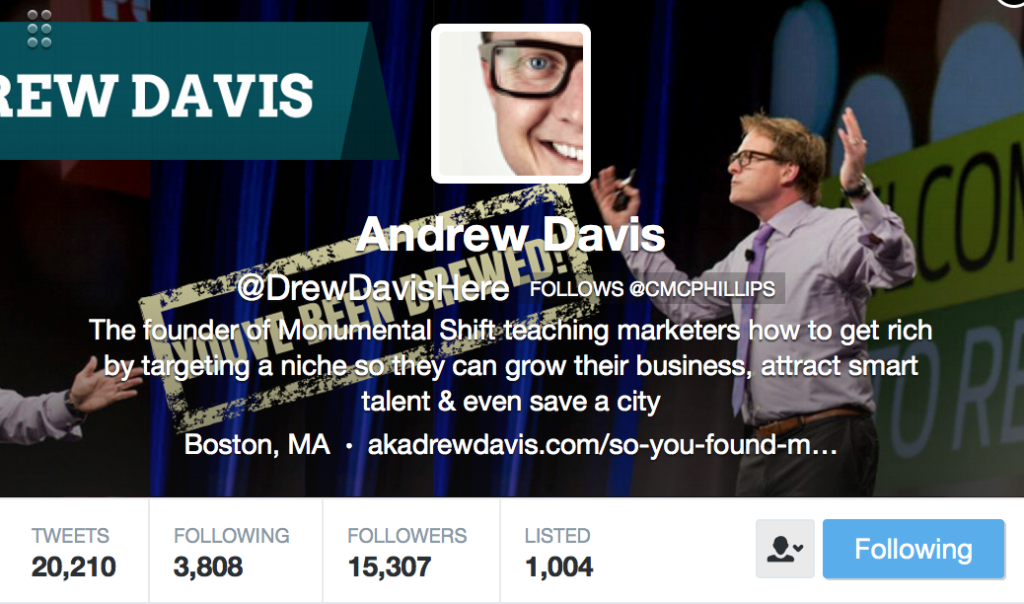Viewport: 1024px width, 604px height.
Task: Click the akadrewdavis.com website link
Action: pyautogui.click(x=602, y=445)
